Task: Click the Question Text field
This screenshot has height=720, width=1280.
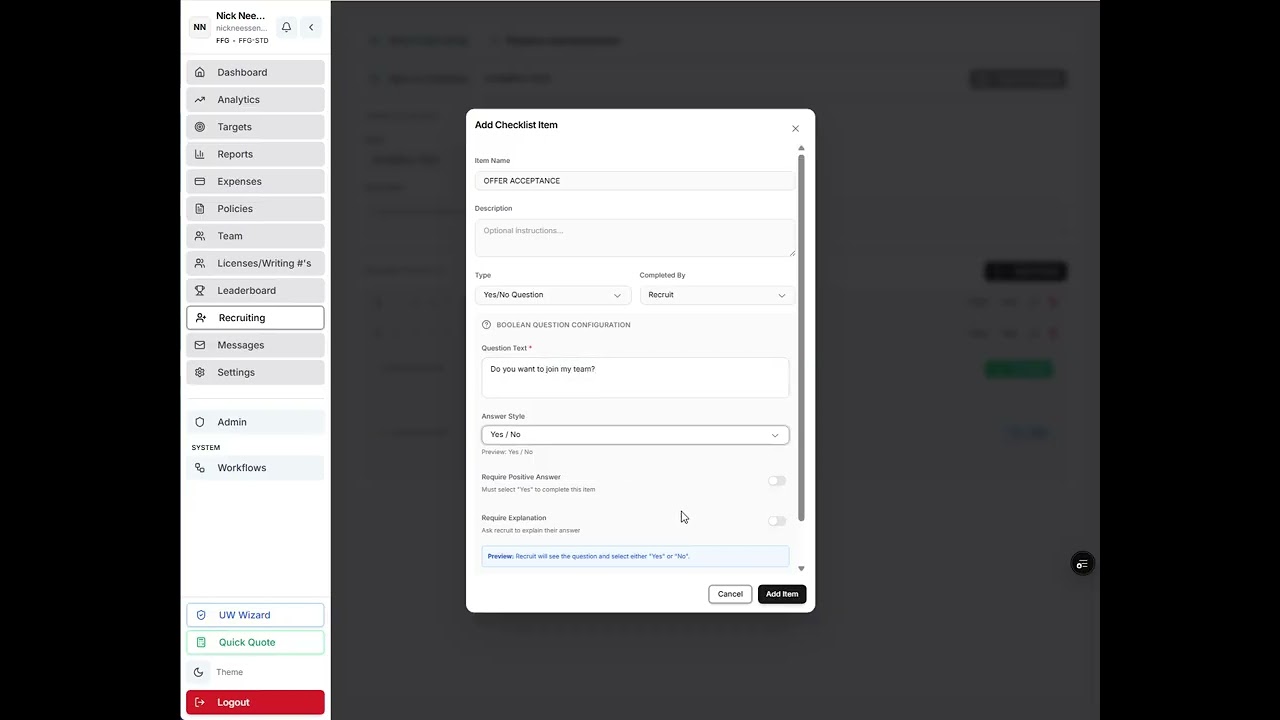Action: [635, 378]
